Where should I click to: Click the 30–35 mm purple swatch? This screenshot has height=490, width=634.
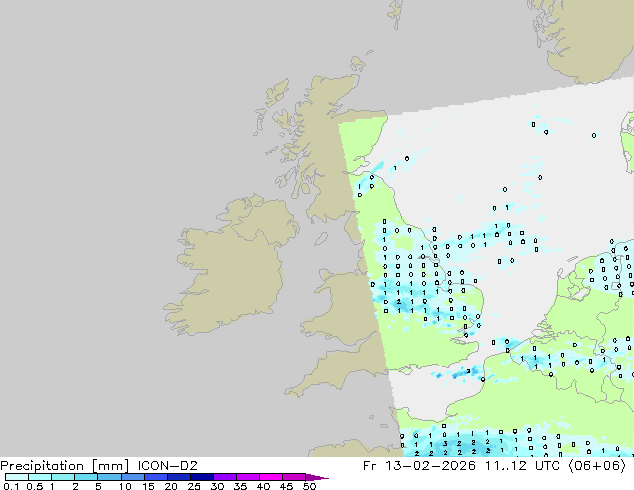pyautogui.click(x=224, y=477)
